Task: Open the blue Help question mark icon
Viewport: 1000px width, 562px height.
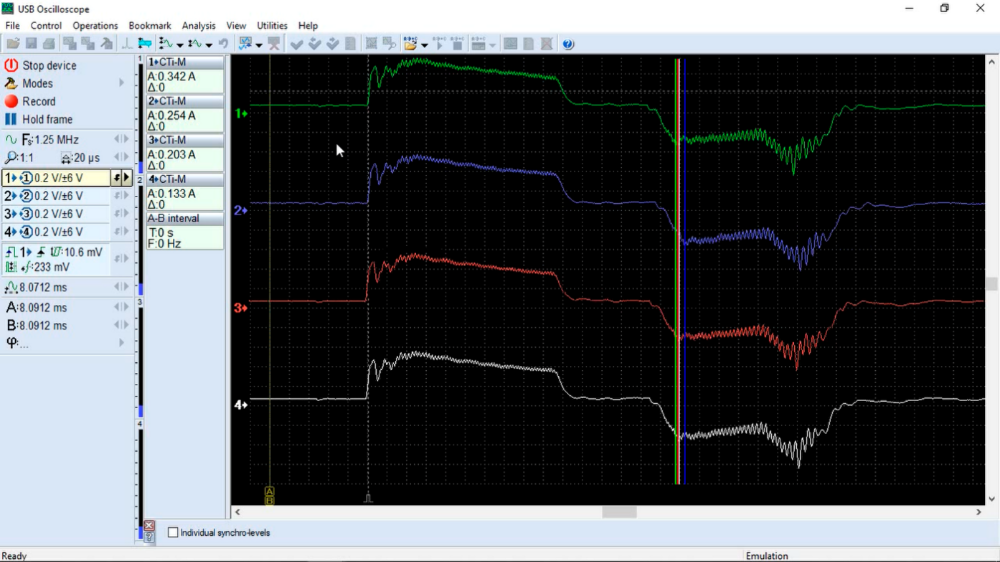Action: [568, 44]
